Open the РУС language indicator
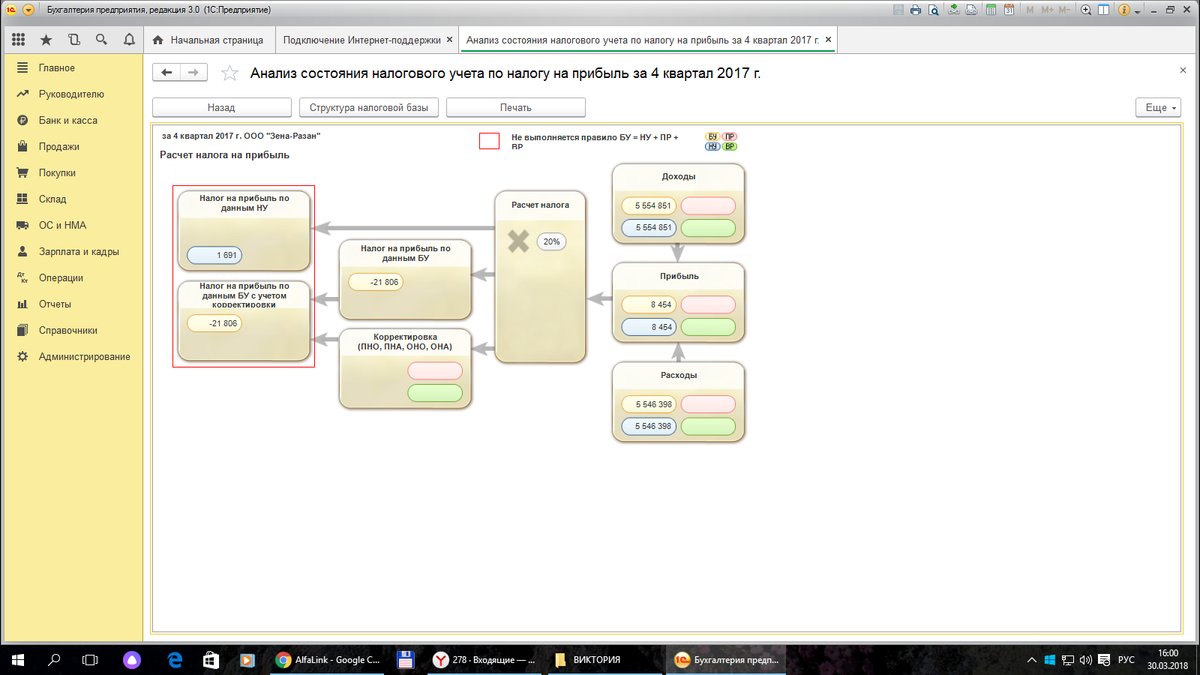The width and height of the screenshot is (1200, 675). 1125,660
